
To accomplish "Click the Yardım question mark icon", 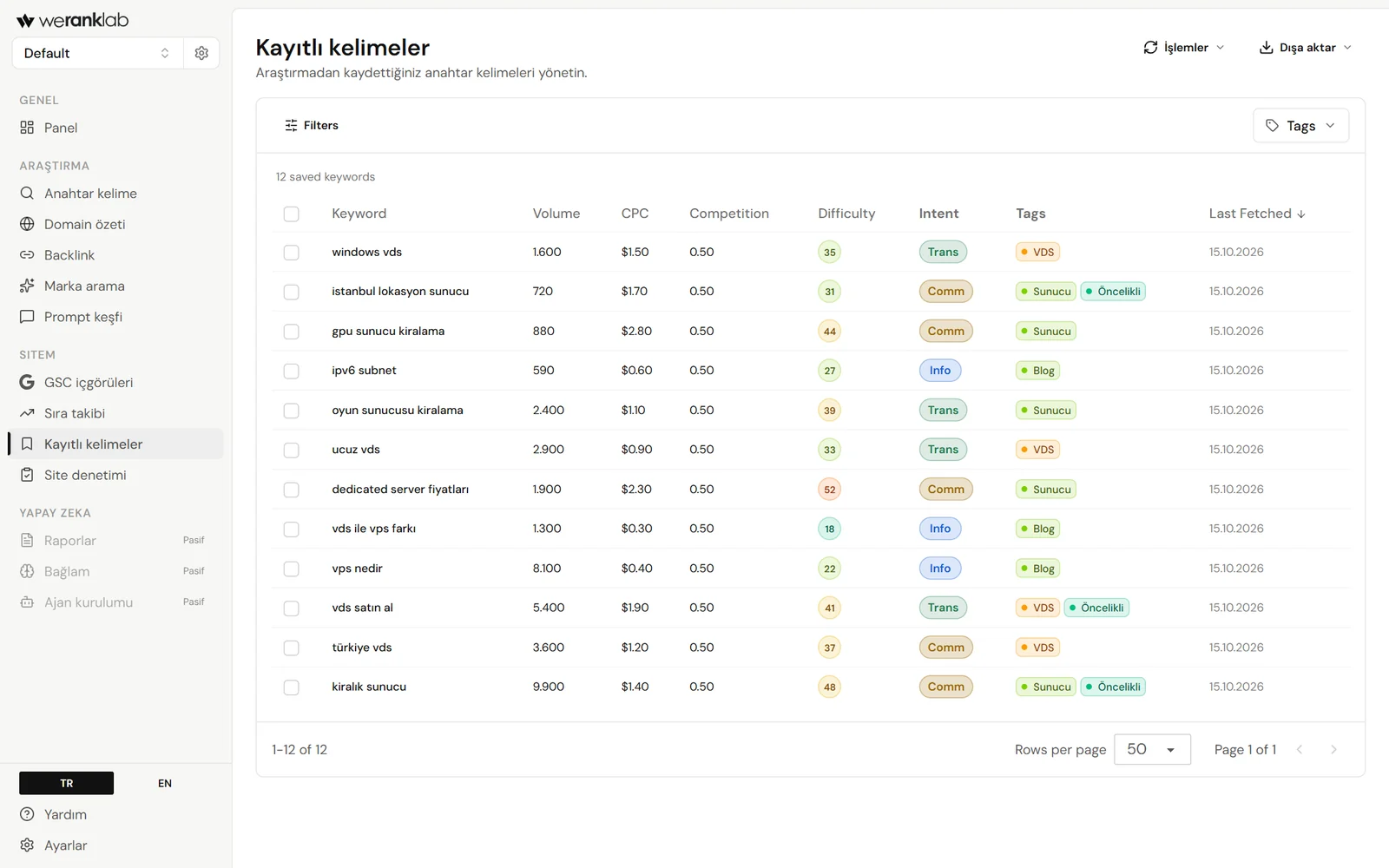I will (27, 814).
